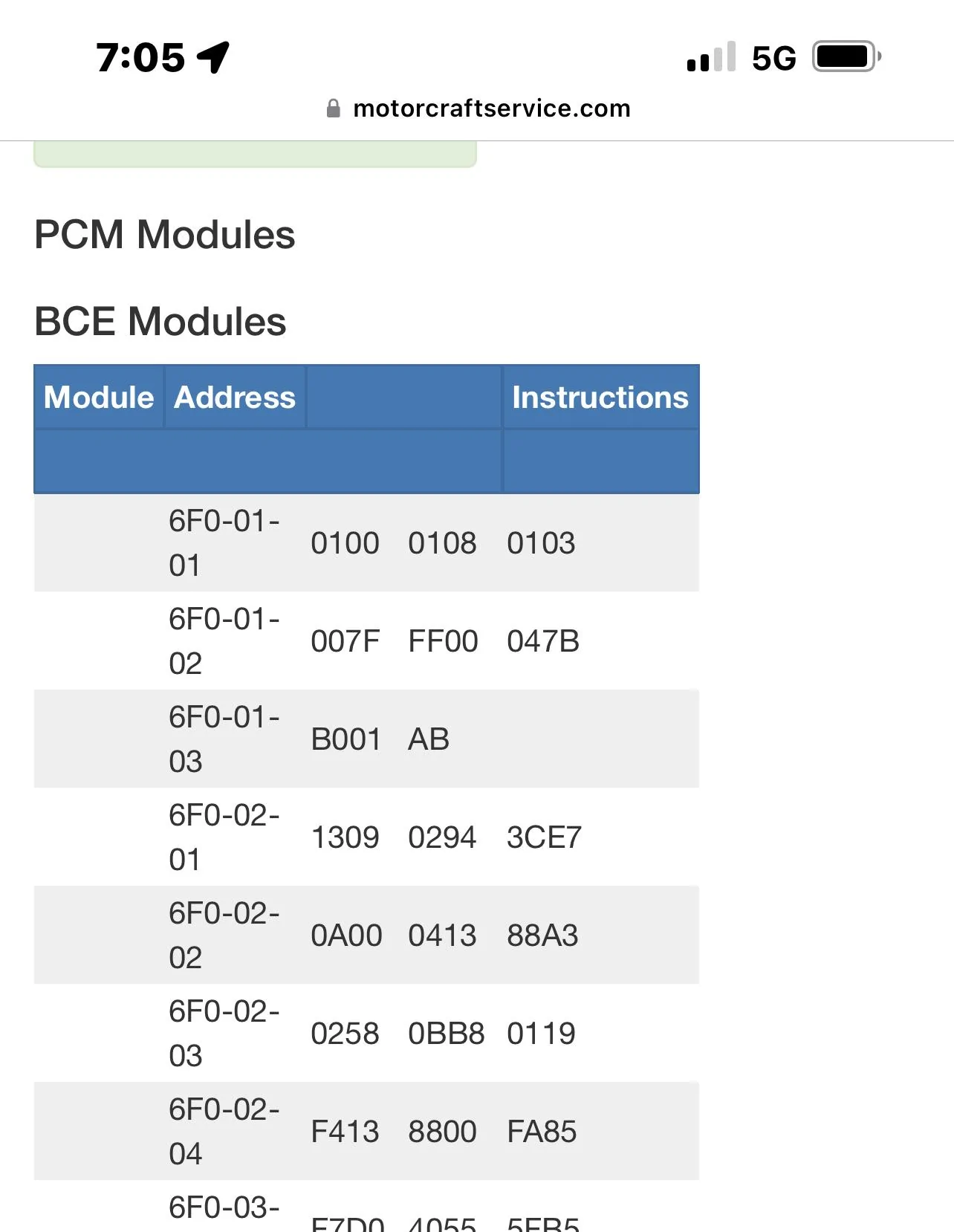The image size is (954, 1232).
Task: Select address 6F0-01-01 in the table
Action: click(224, 543)
